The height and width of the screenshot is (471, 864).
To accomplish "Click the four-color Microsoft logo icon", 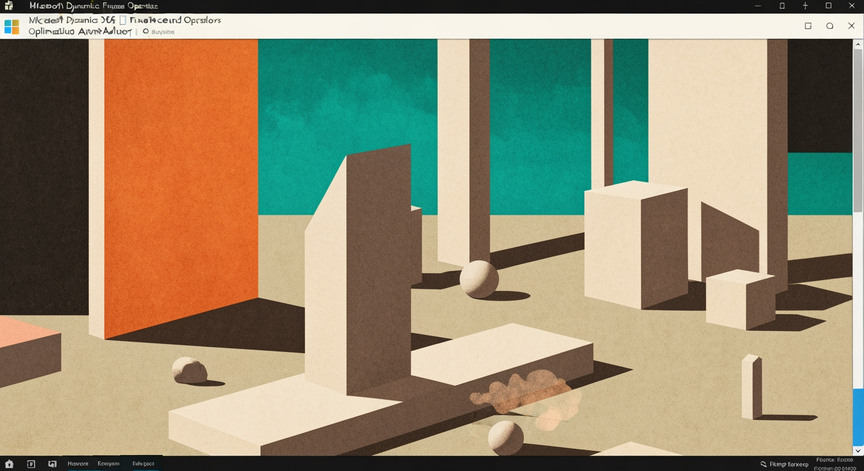I will pyautogui.click(x=12, y=26).
